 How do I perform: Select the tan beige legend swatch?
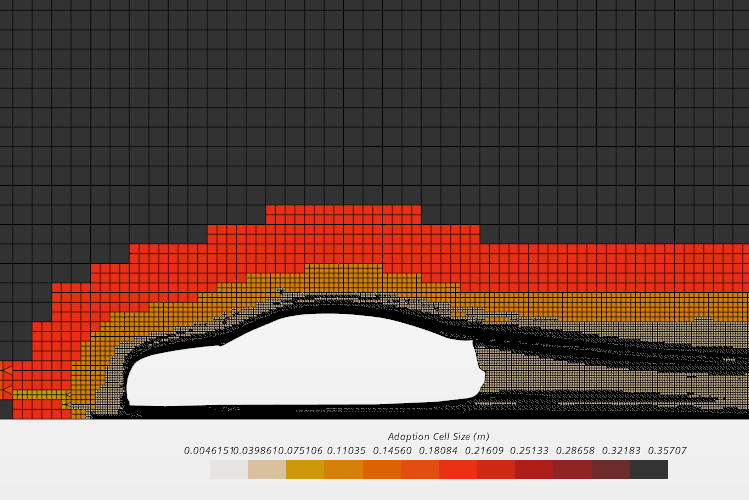(267, 469)
